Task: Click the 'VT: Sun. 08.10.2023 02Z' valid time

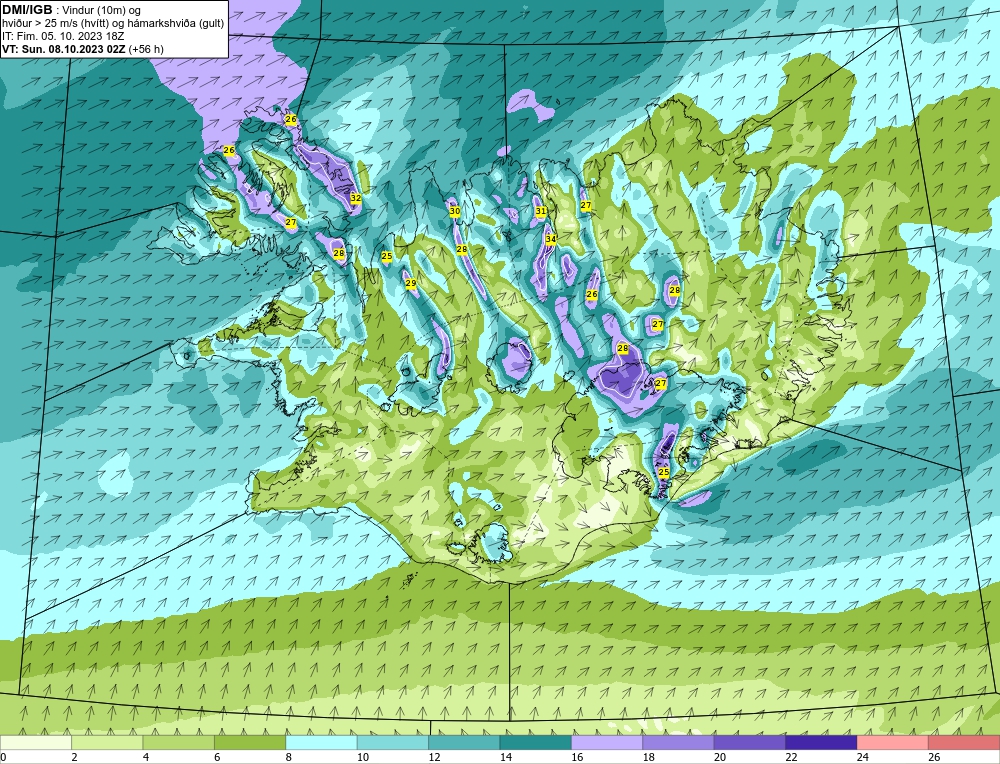Action: 64,49
